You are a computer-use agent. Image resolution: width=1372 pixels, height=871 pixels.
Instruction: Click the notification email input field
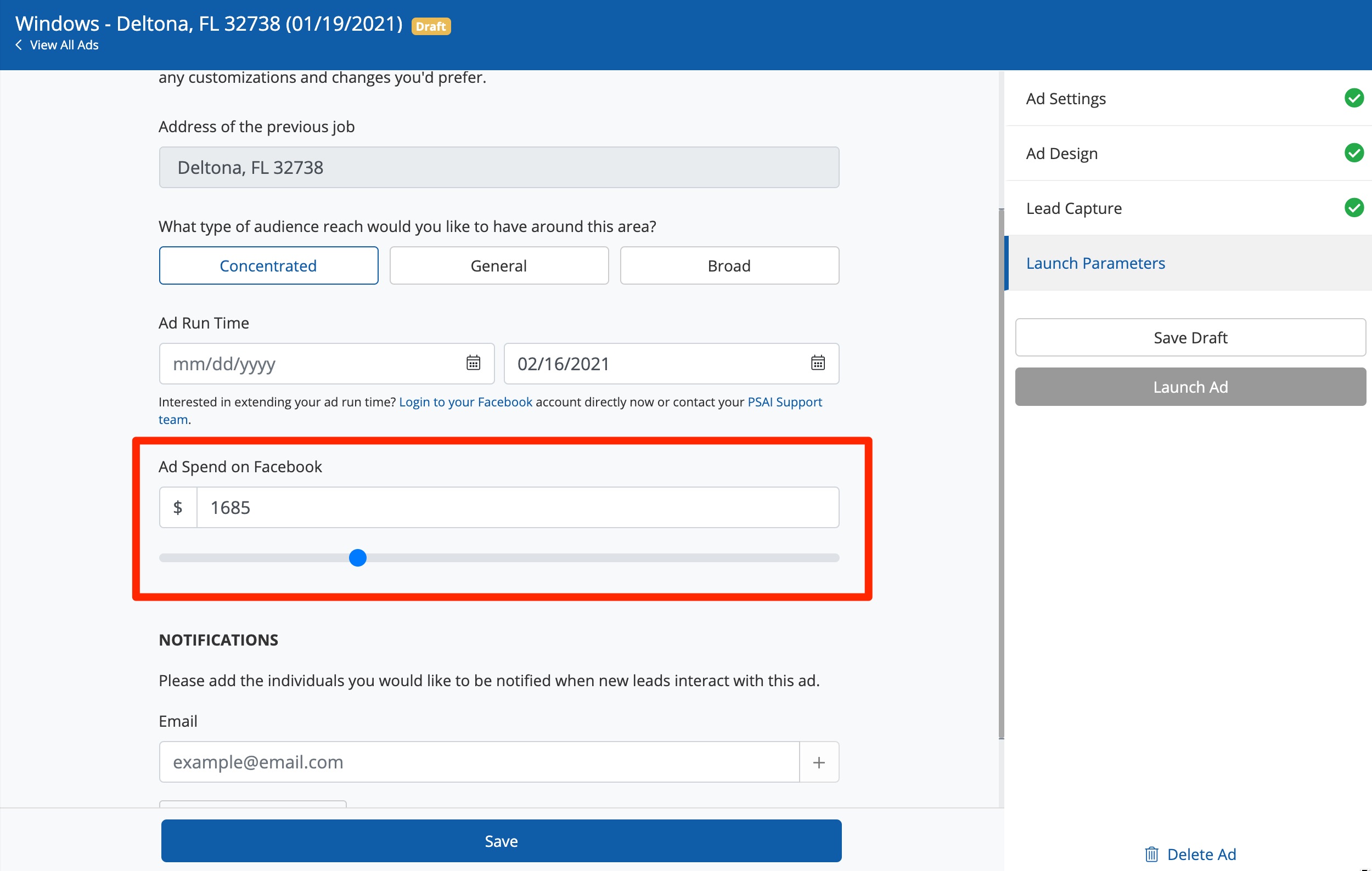pos(479,762)
